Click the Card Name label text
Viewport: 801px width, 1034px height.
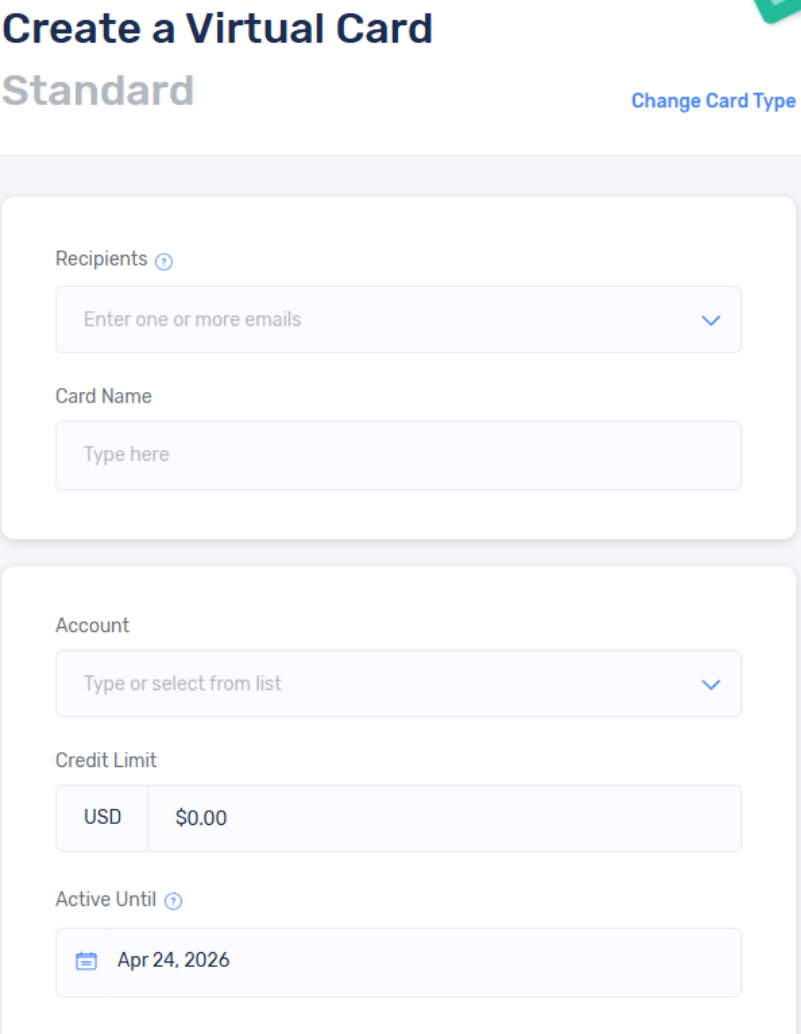103,396
